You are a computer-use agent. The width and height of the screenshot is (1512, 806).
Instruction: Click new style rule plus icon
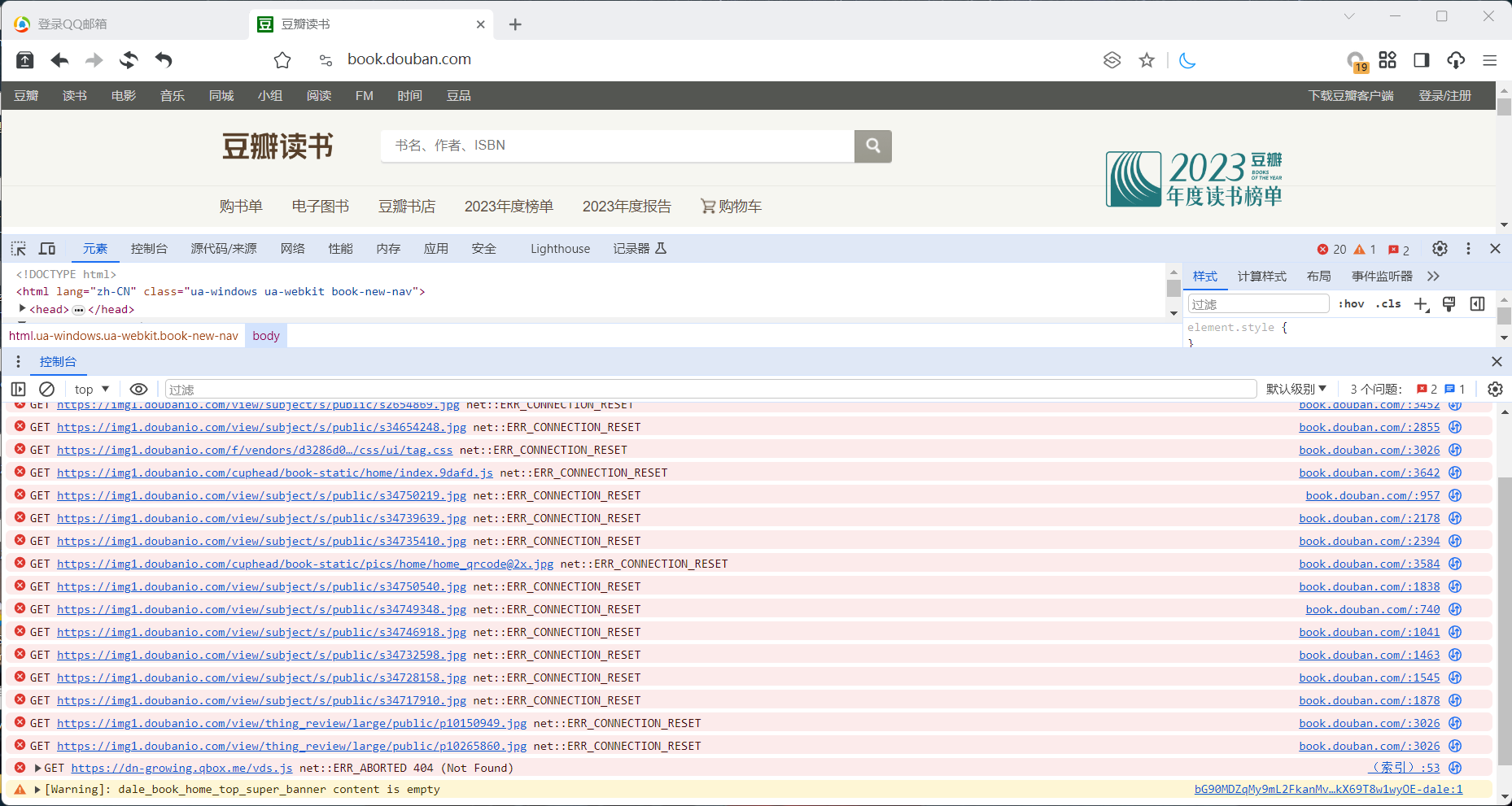point(1422,304)
